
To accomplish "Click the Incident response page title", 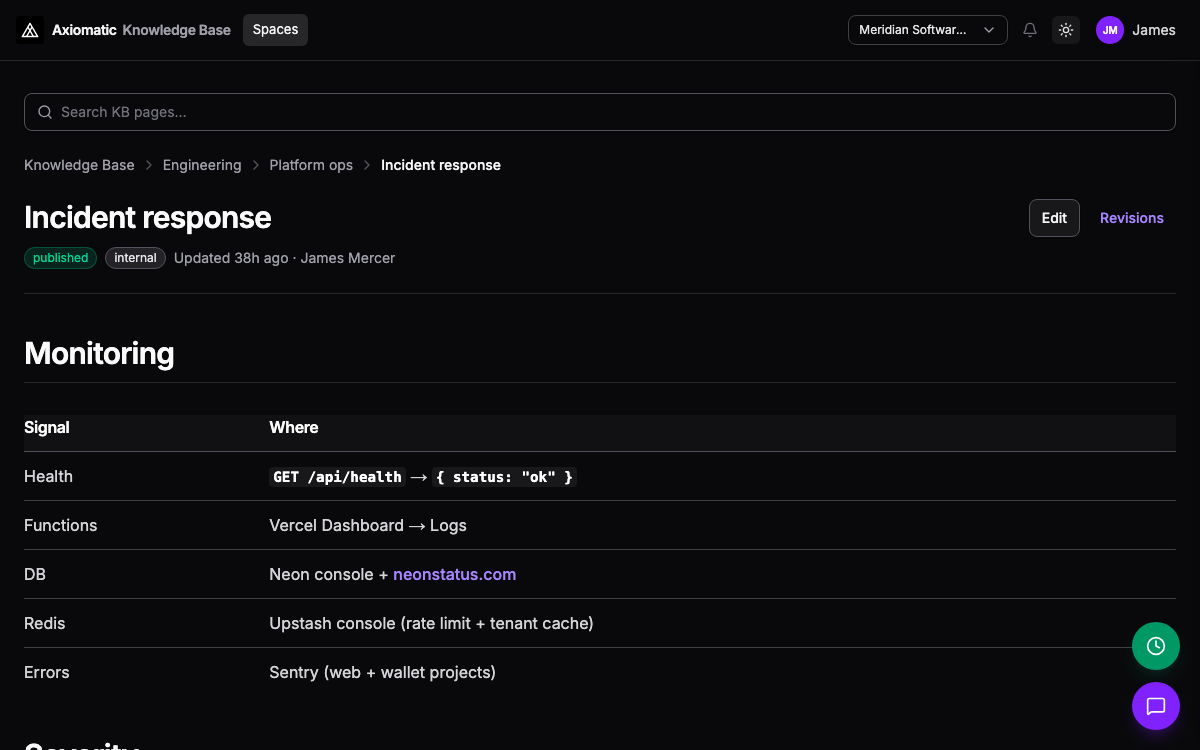I will (148, 217).
